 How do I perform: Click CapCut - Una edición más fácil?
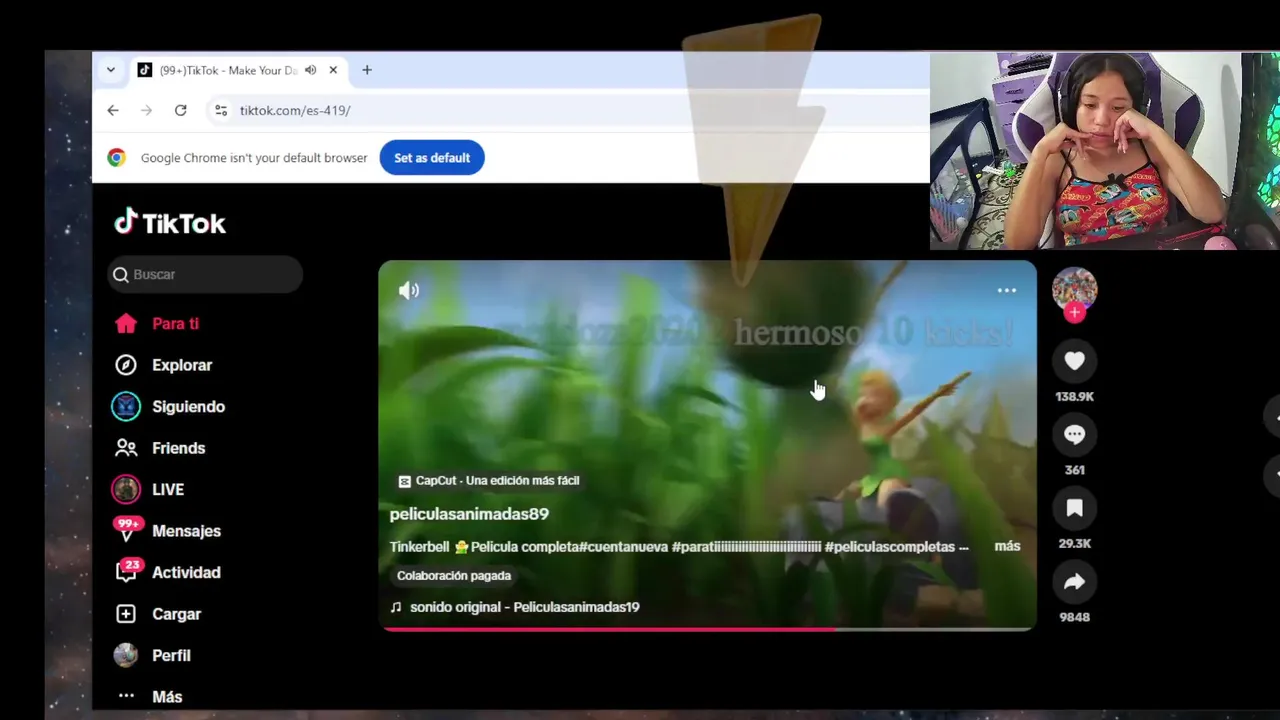coord(489,481)
